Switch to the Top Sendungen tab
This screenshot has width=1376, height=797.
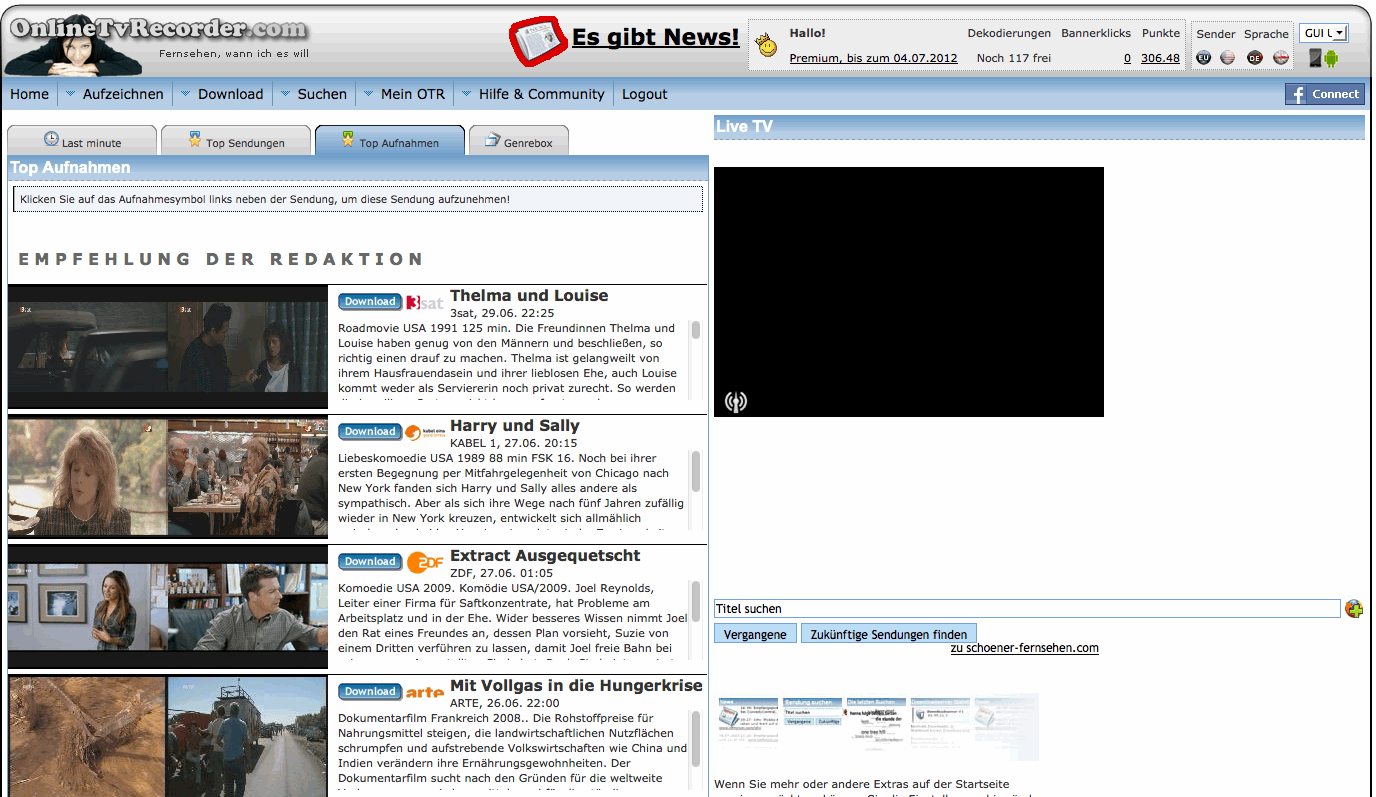pos(236,141)
